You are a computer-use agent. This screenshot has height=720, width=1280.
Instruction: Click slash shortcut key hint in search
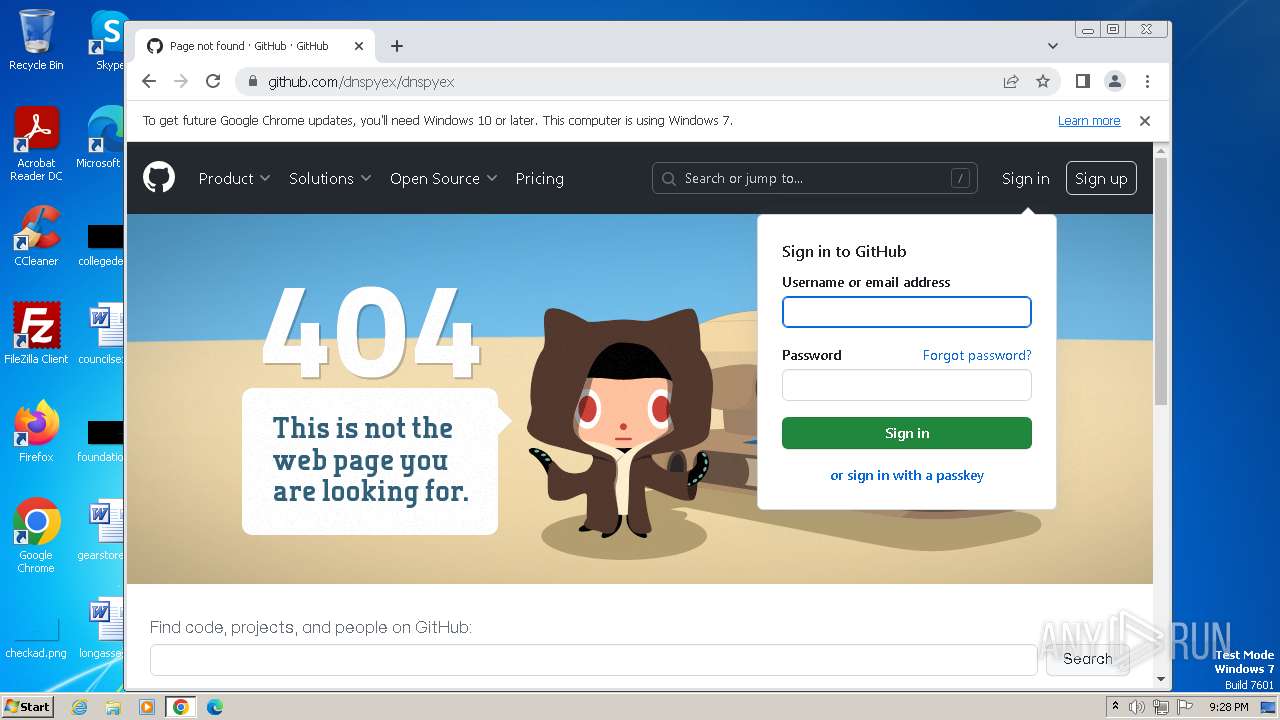(x=960, y=178)
